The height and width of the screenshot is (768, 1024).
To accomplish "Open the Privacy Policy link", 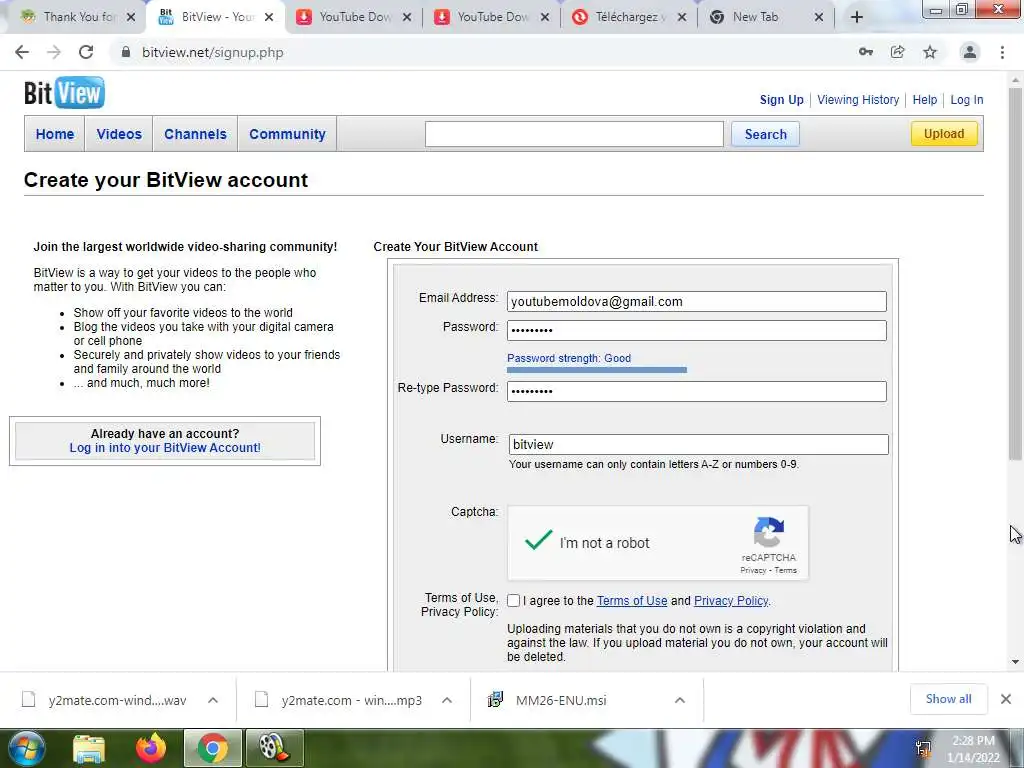I will (x=731, y=601).
